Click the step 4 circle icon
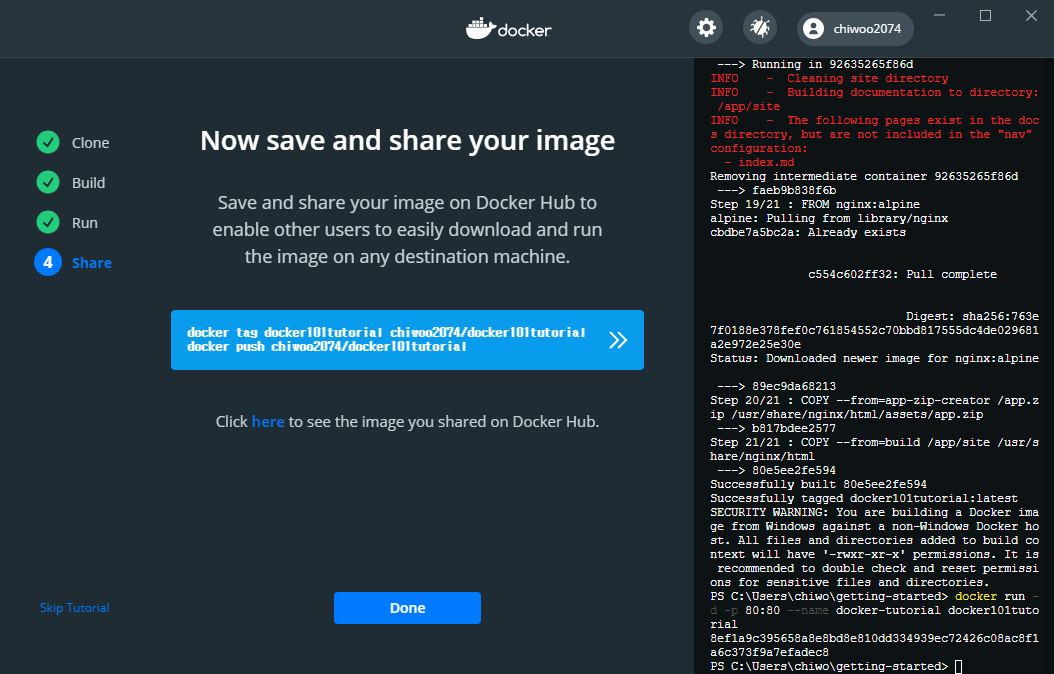 [x=48, y=263]
